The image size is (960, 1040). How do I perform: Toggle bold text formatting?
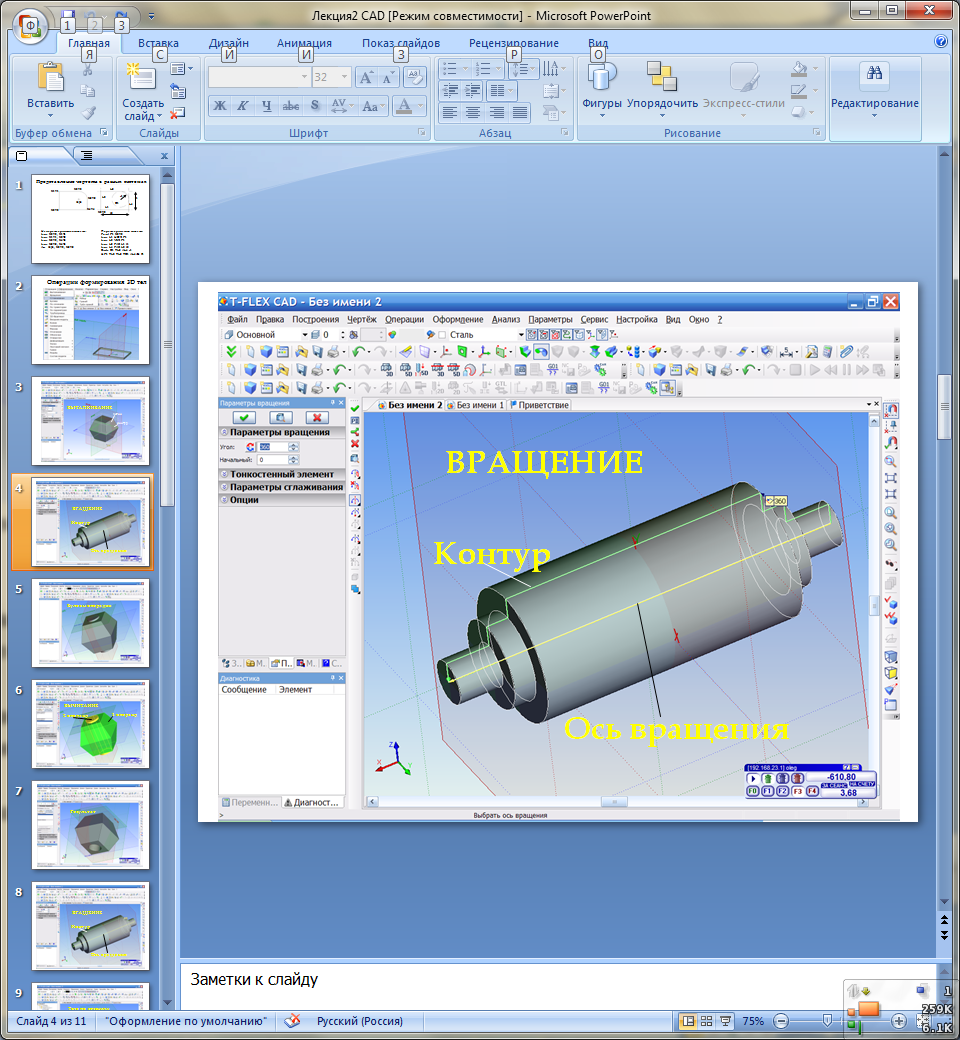coord(219,106)
